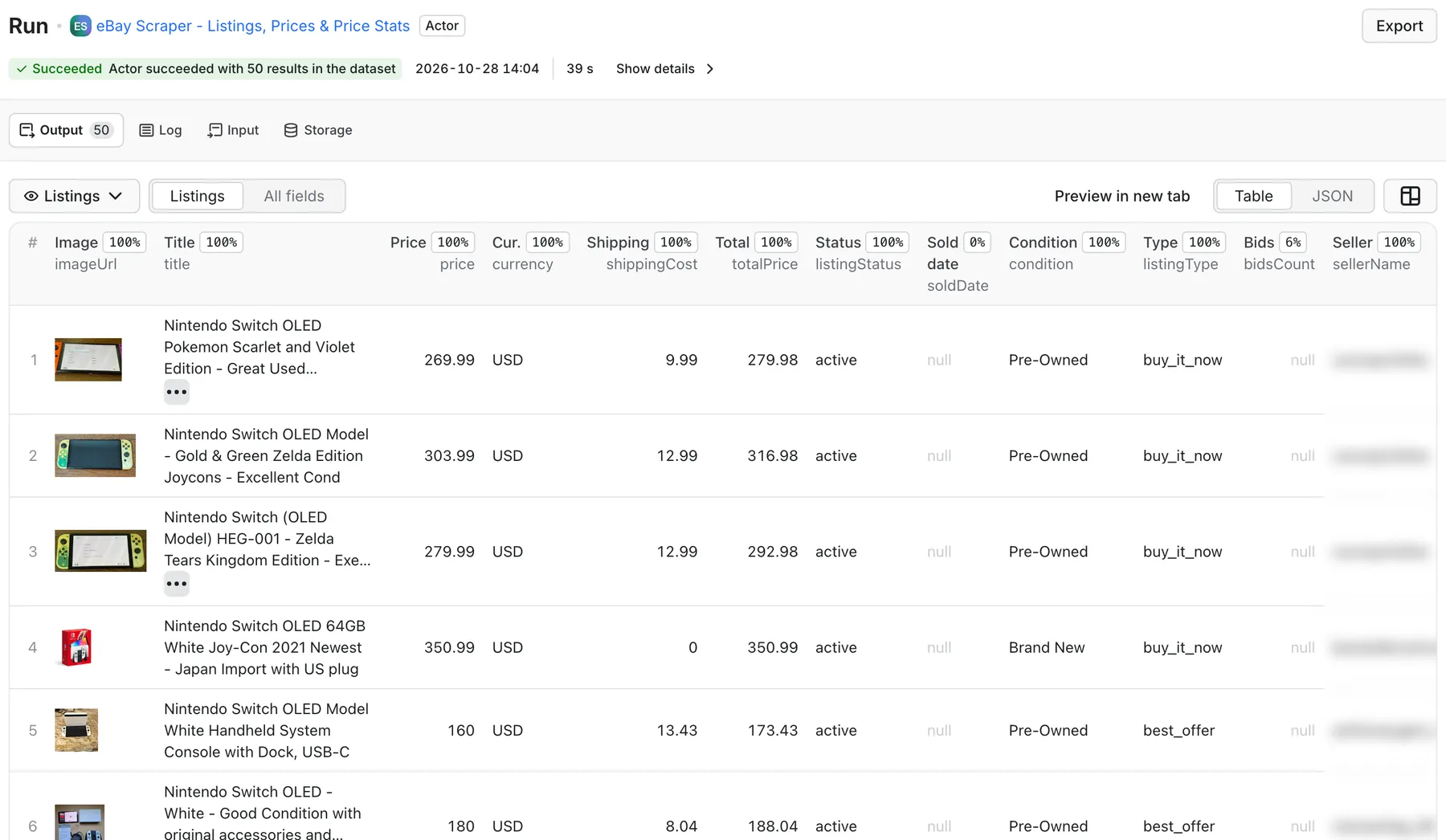Open thumbnail of Pokemon Scarlet Switch listing
This screenshot has width=1446, height=840.
click(x=88, y=360)
